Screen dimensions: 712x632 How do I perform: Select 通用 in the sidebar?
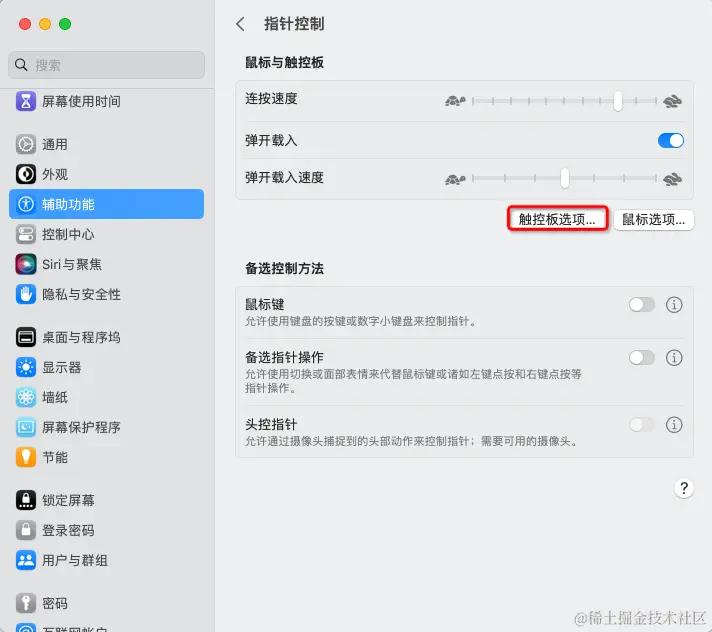click(x=106, y=144)
